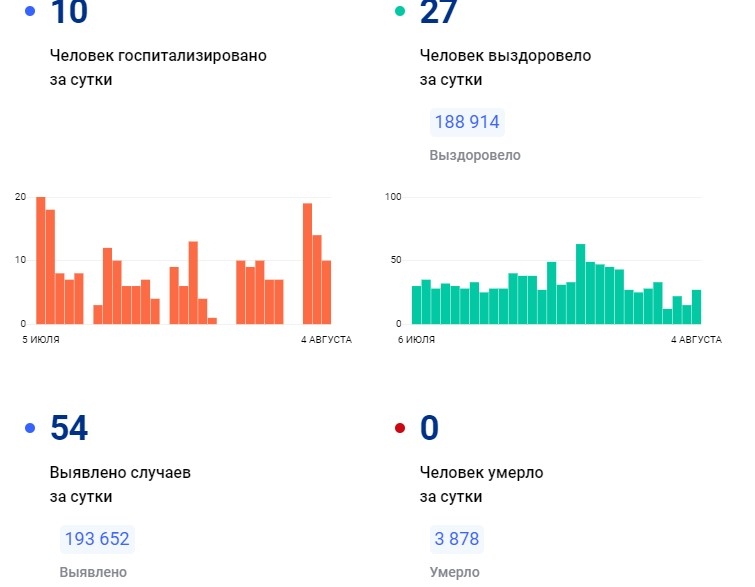755x587 pixels.
Task: Click '4 АВГУСТА' label under the orange chart
Action: pos(326,340)
